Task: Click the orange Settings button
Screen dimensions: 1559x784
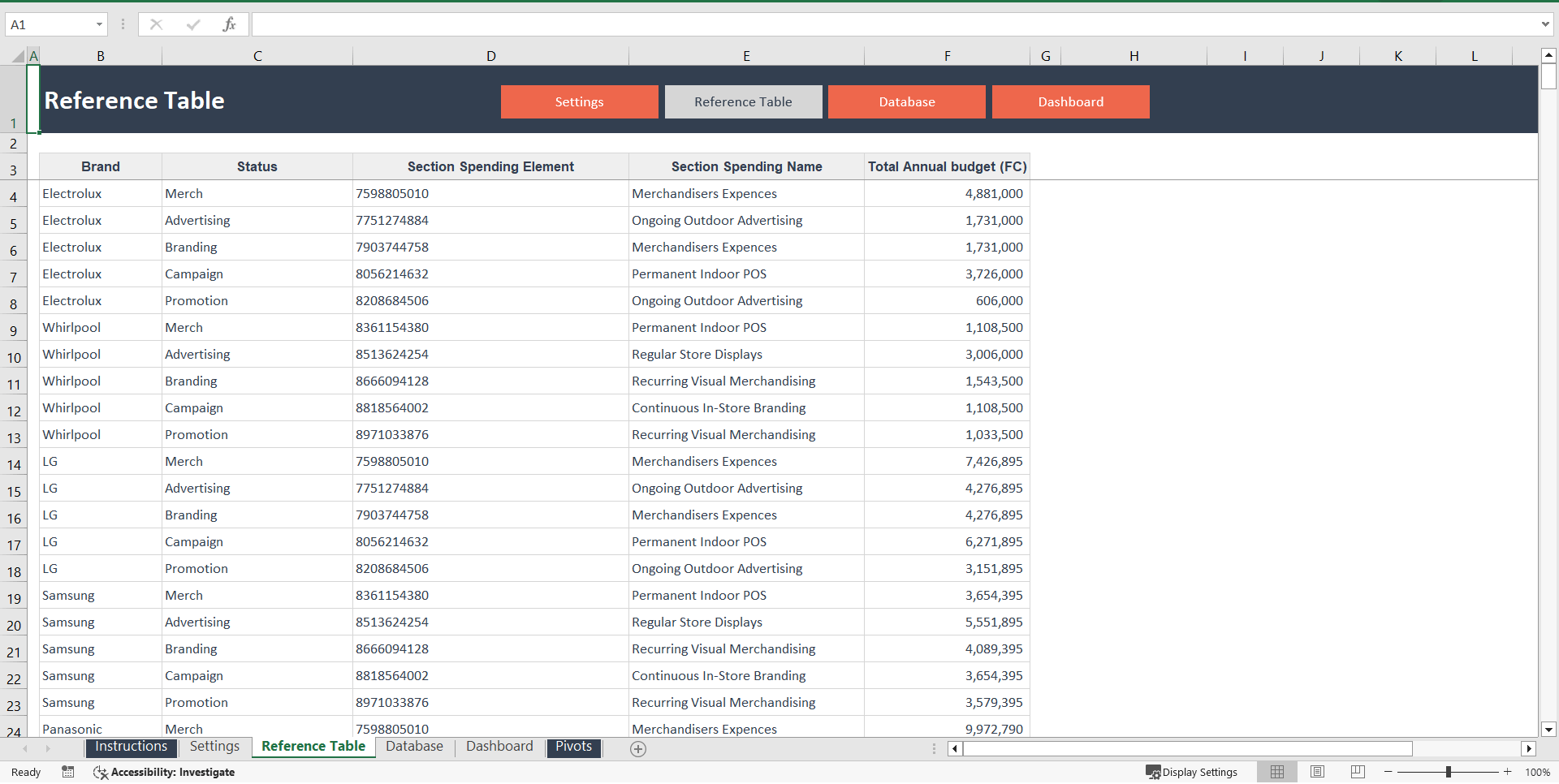Action: (579, 101)
